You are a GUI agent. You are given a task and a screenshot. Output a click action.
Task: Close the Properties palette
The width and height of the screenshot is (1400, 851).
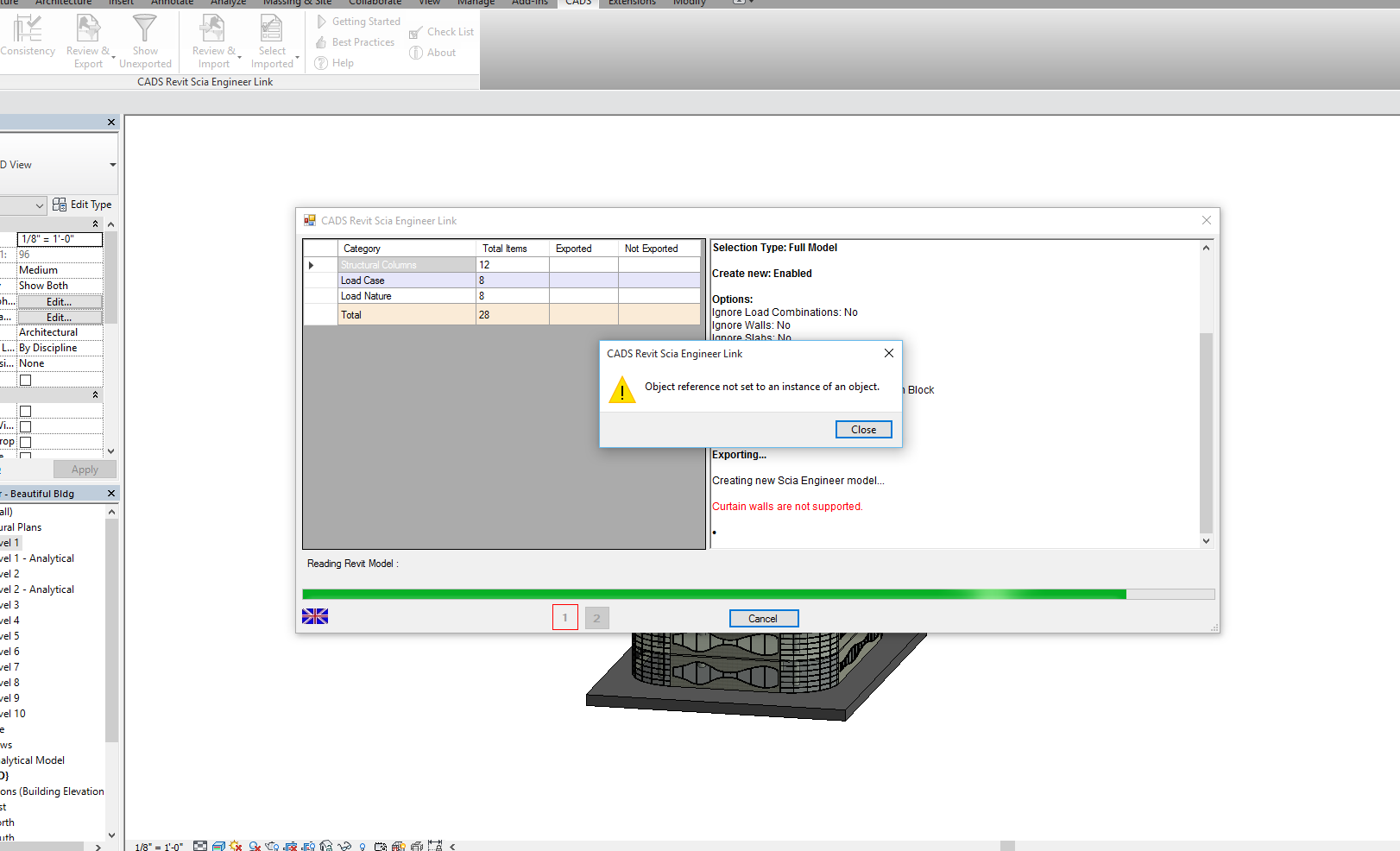[x=111, y=123]
